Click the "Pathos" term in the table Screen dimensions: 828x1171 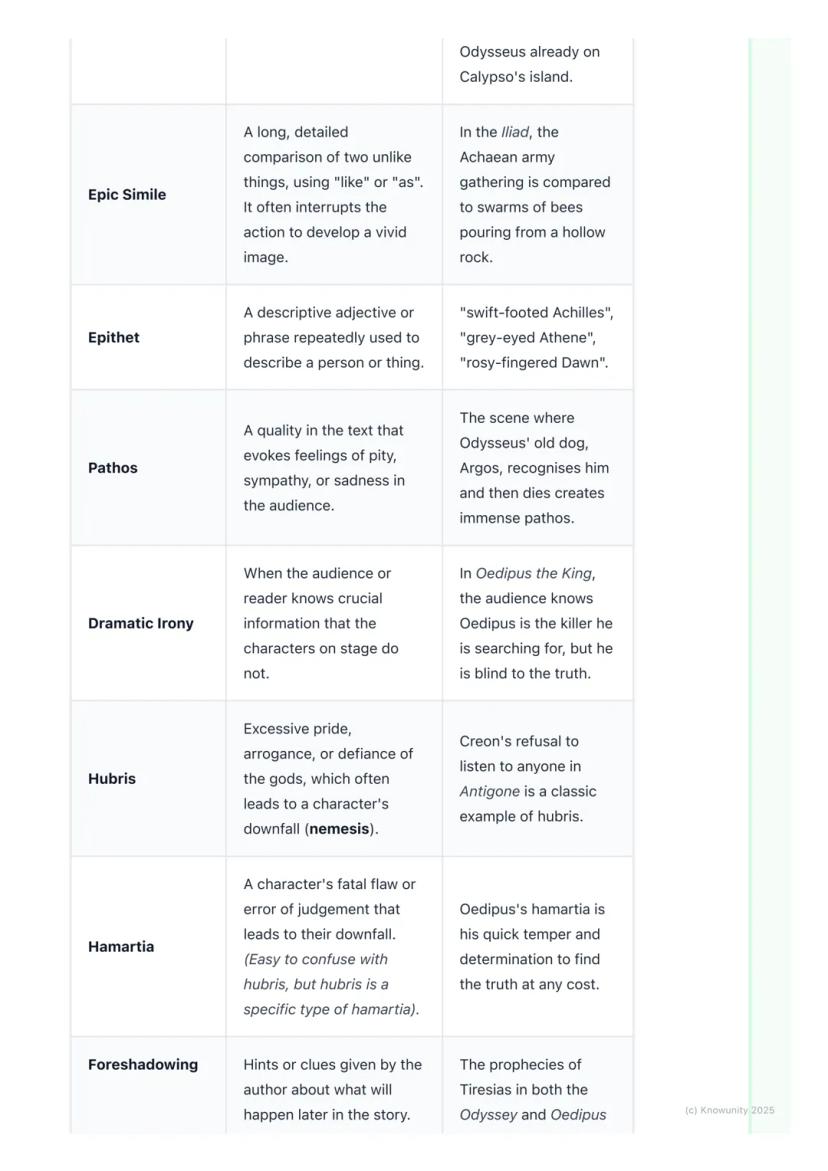113,468
